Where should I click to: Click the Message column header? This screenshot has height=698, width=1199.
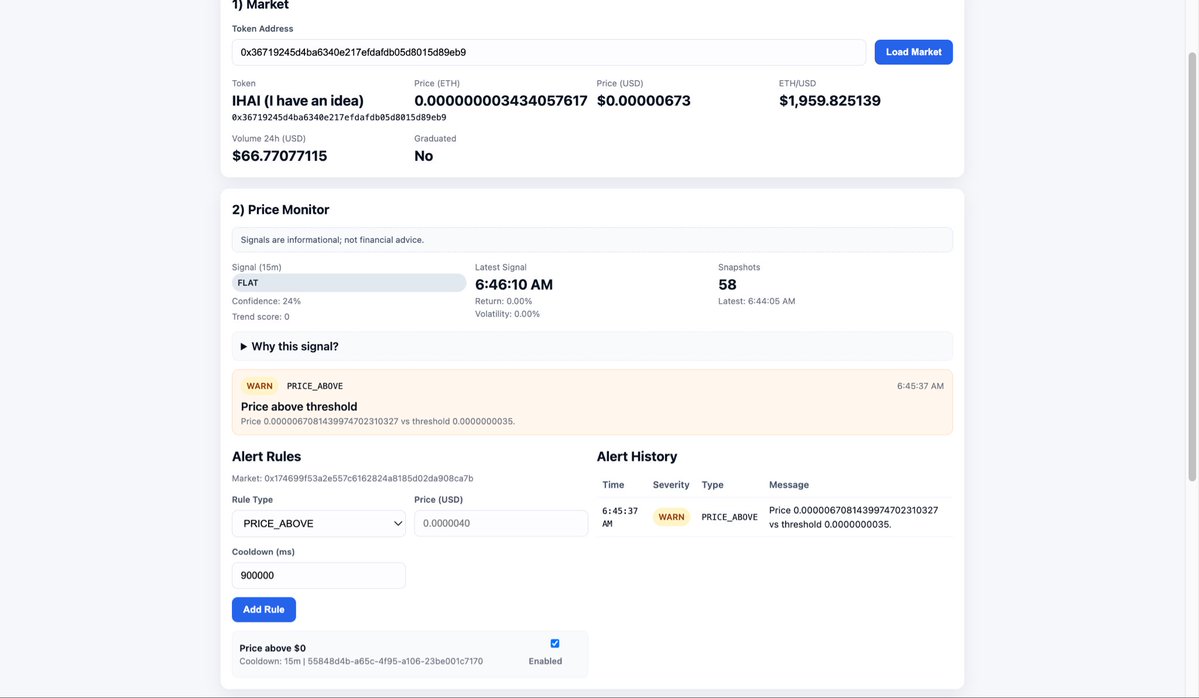coord(788,485)
